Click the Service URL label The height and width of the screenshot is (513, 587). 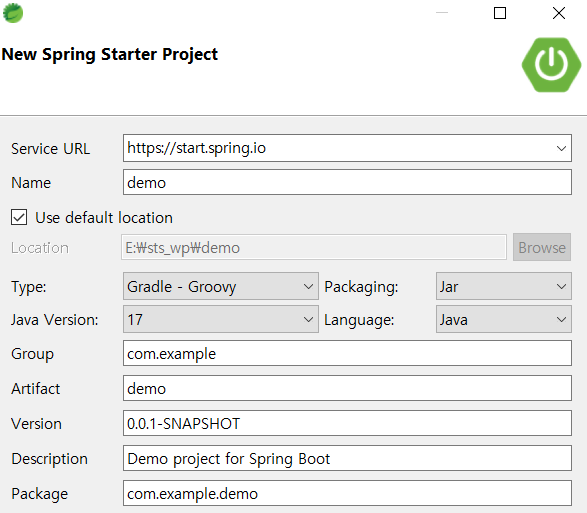(51, 149)
